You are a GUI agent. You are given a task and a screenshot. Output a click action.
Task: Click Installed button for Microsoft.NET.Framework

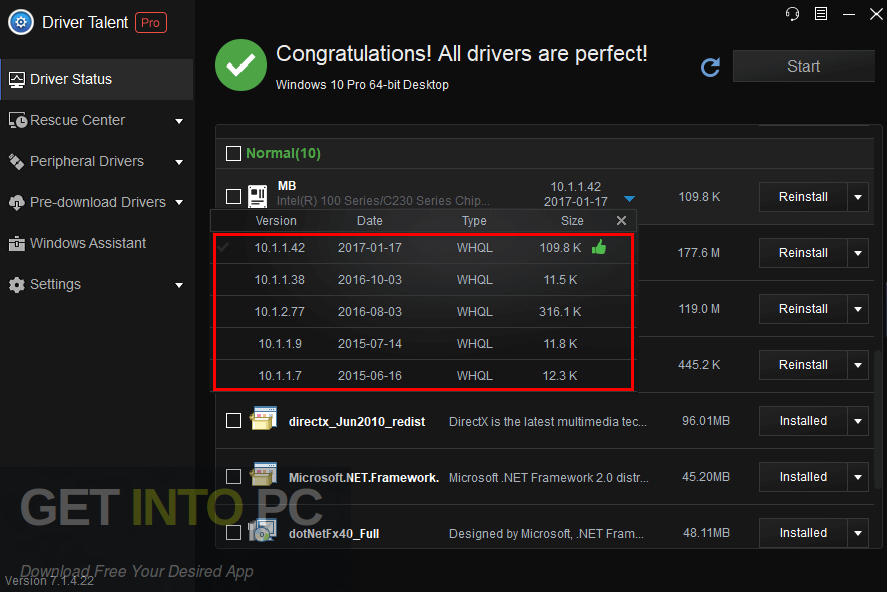pyautogui.click(x=803, y=477)
